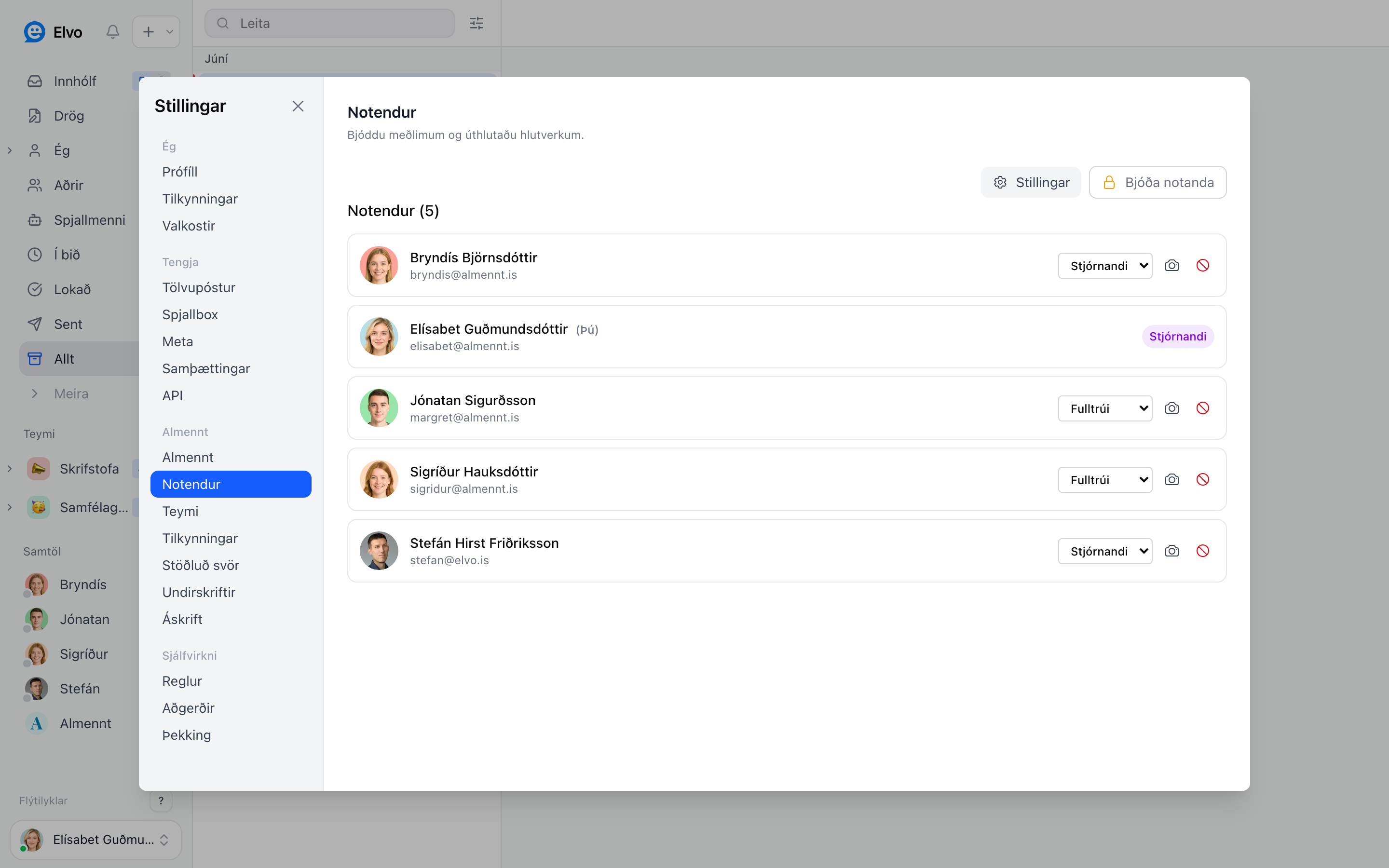Click the Leita search field
The image size is (1389, 868).
coord(329,23)
